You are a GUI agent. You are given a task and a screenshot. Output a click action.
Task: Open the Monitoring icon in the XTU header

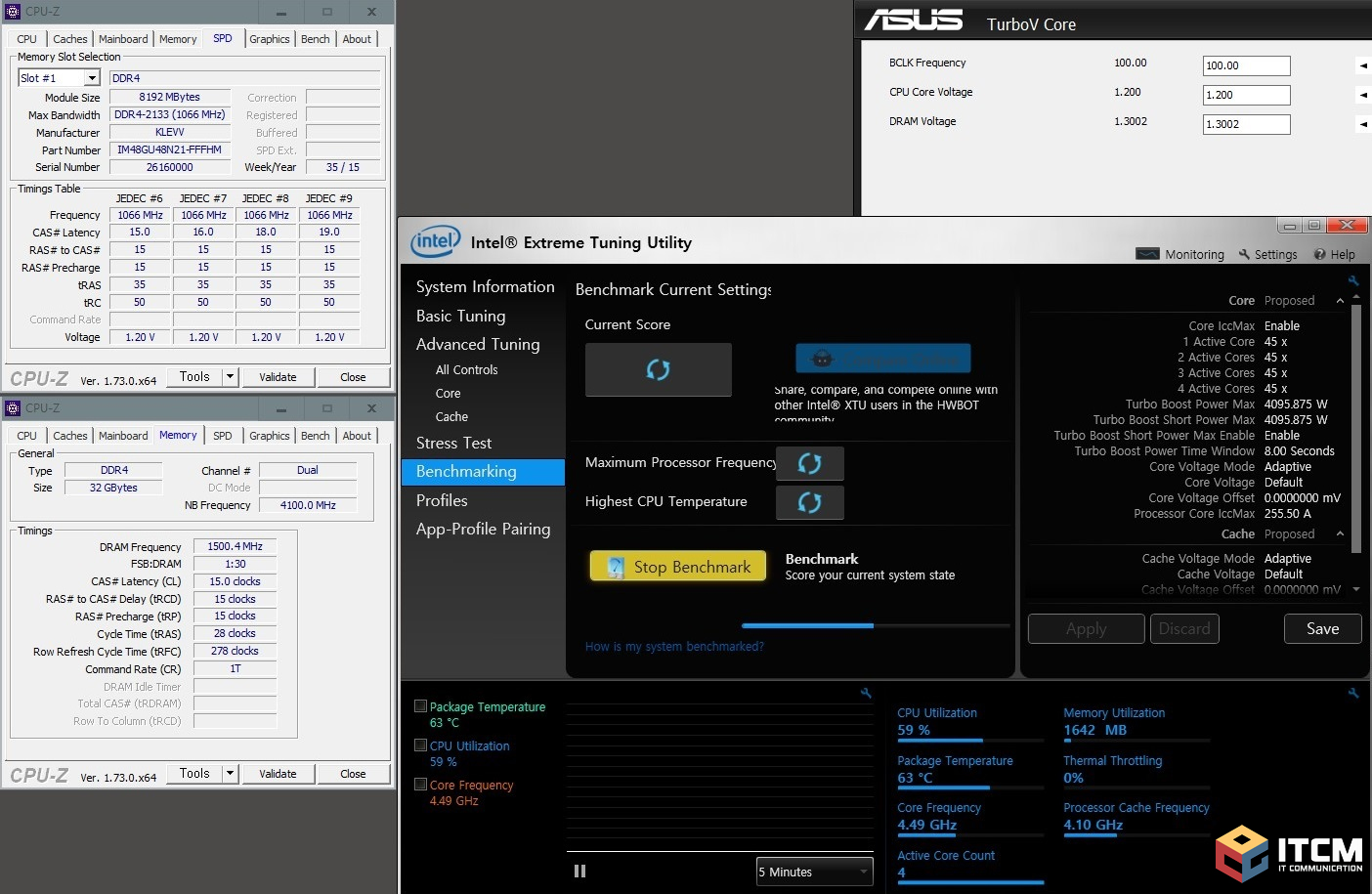point(1147,254)
